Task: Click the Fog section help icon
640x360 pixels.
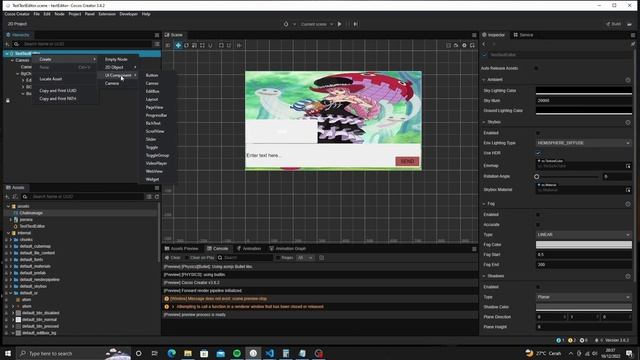Action: (x=628, y=204)
